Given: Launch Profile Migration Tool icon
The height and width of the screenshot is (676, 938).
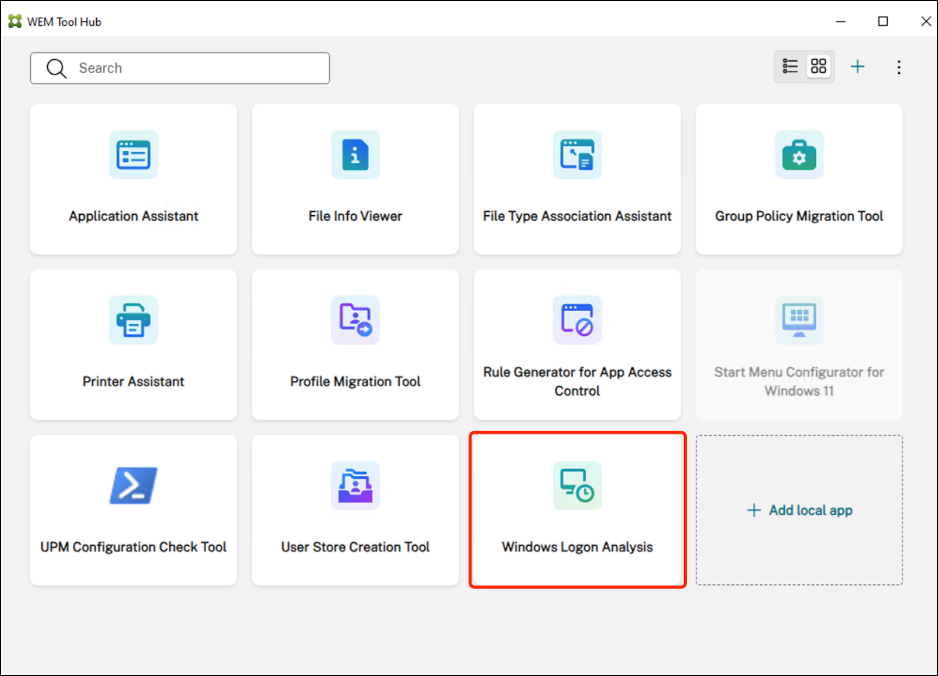Looking at the screenshot, I should [x=355, y=320].
